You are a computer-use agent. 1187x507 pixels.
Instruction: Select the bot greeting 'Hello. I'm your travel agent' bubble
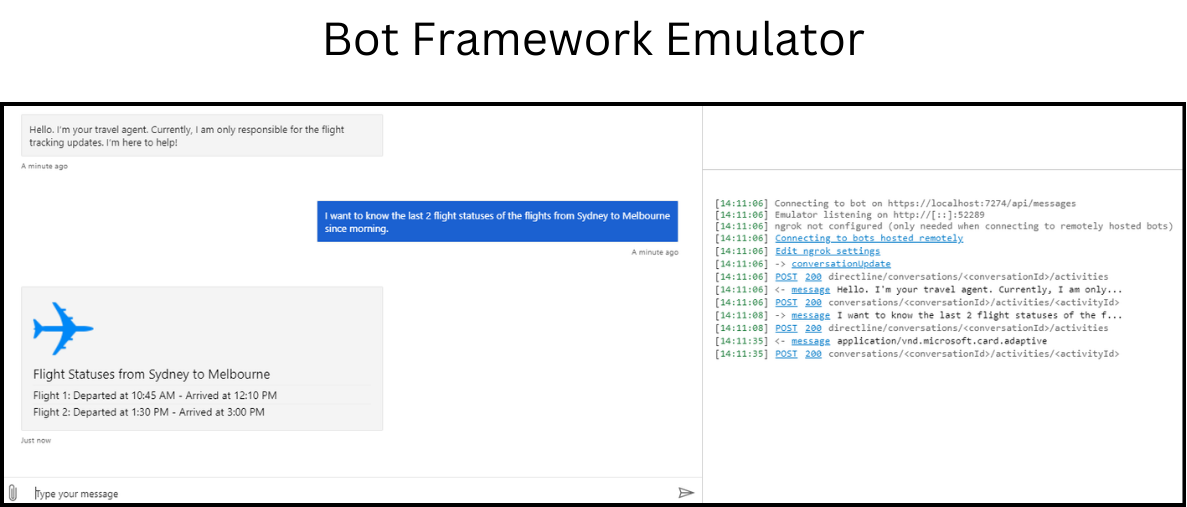pyautogui.click(x=201, y=135)
